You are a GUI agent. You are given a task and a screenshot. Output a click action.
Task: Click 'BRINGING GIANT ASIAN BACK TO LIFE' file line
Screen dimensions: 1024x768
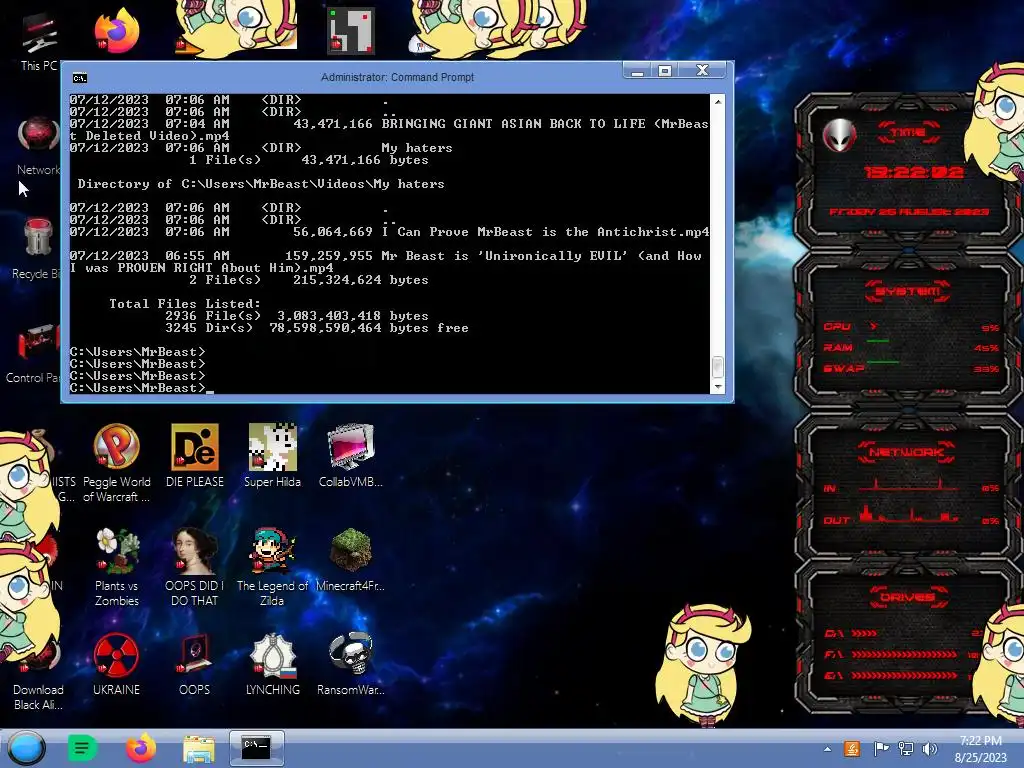(389, 130)
